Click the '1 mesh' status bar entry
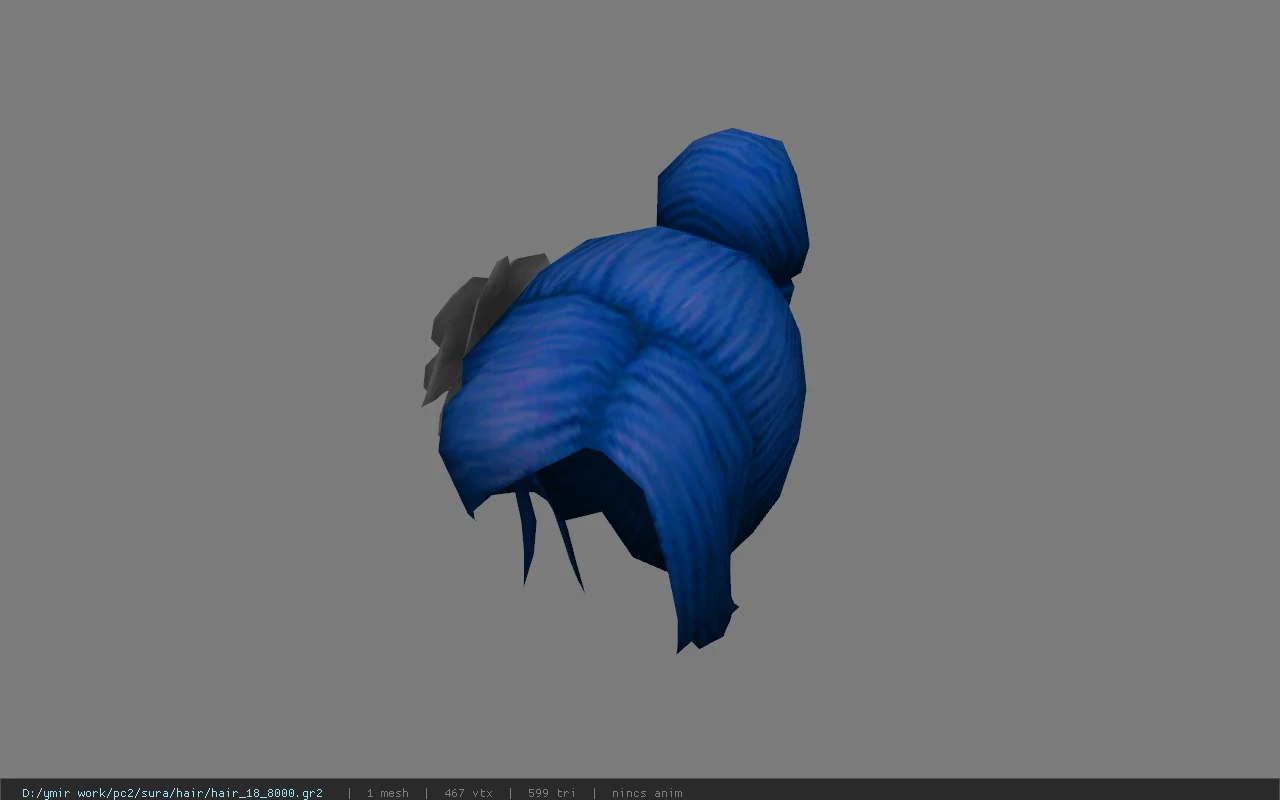 point(387,793)
